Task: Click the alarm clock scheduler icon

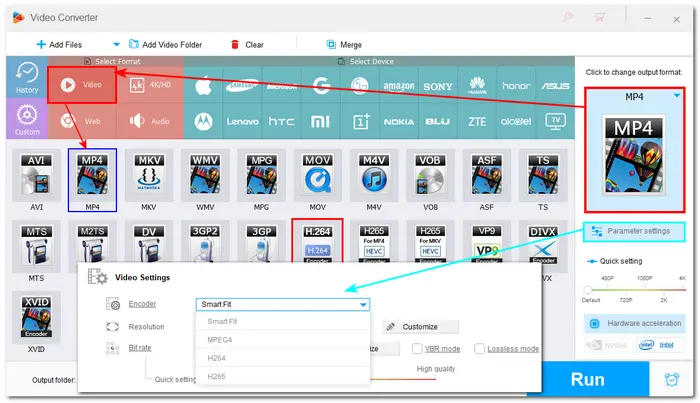Action: click(x=671, y=379)
